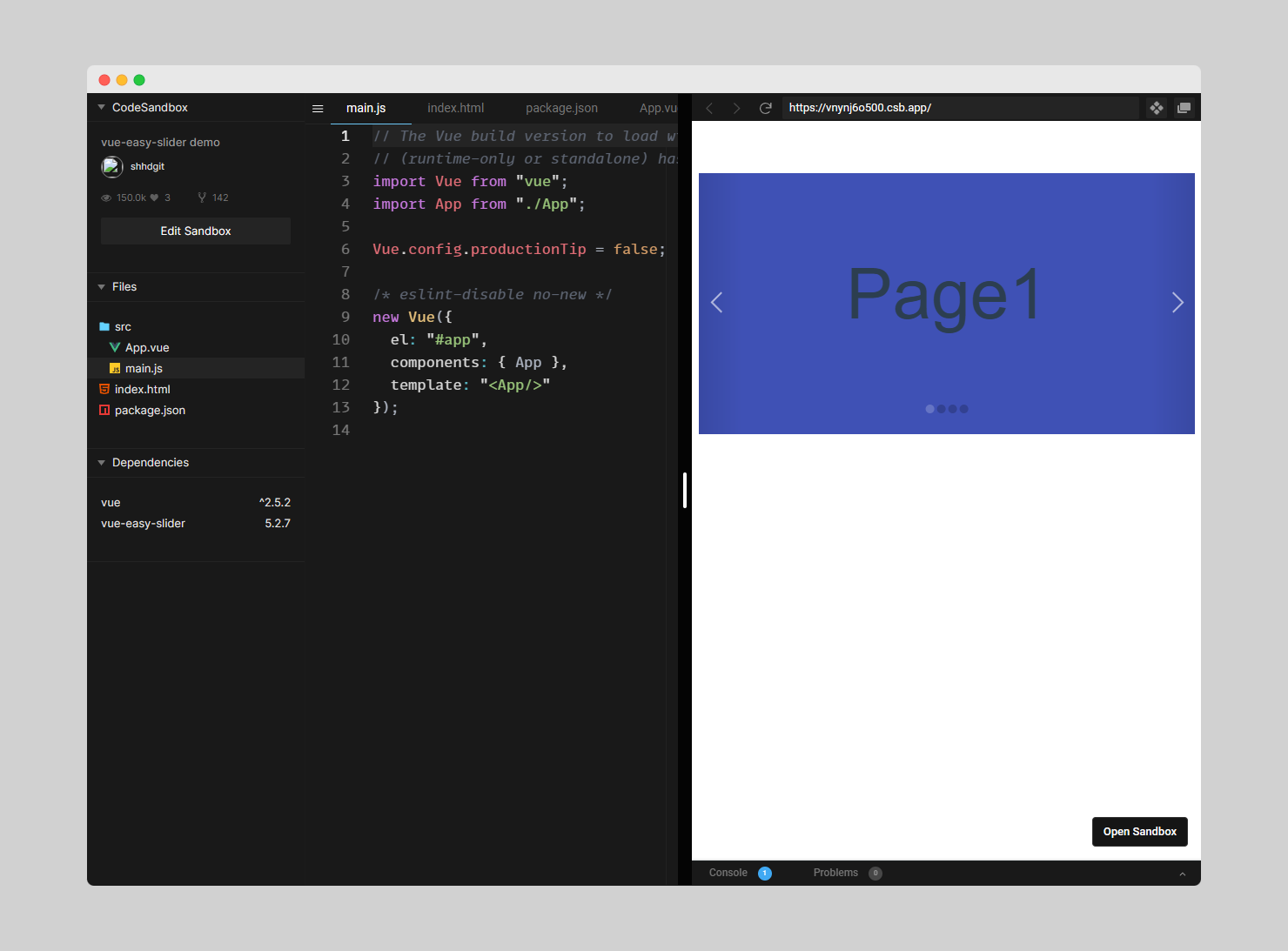Collapse the CodeSandbox section header
Viewport: 1288px width, 951px height.
[x=102, y=108]
